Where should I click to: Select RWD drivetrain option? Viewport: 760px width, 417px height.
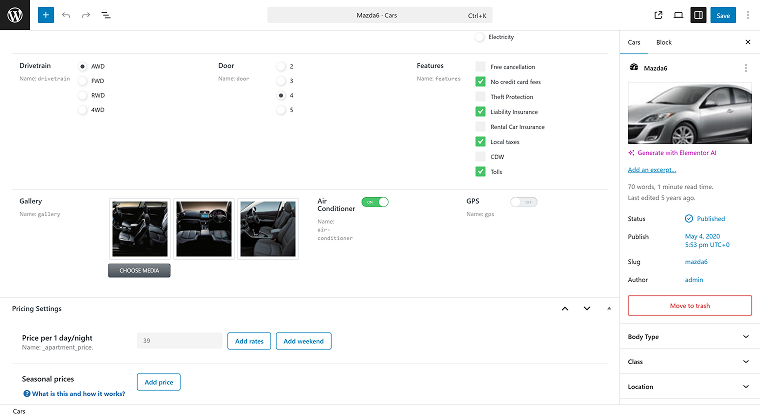(x=82, y=96)
